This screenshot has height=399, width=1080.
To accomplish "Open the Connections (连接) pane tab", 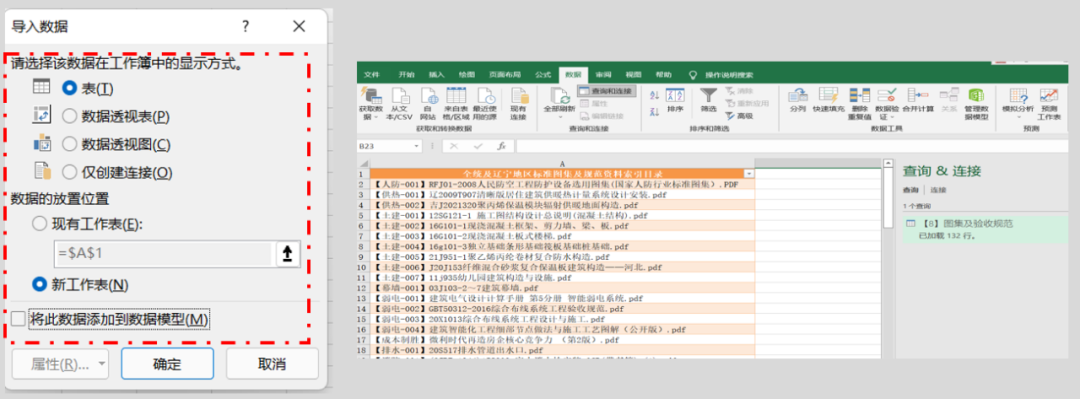I will tap(938, 190).
